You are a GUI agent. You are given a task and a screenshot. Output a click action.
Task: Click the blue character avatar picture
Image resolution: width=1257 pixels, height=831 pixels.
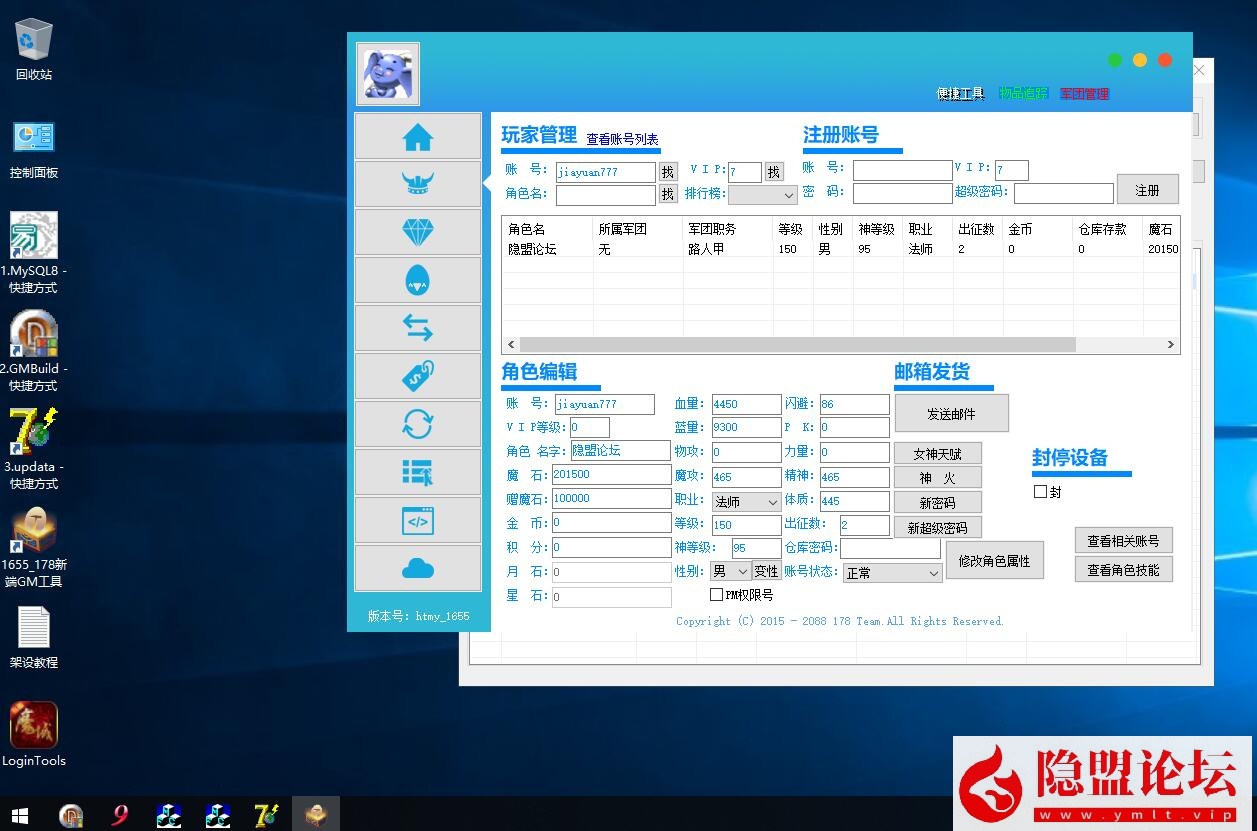(388, 74)
